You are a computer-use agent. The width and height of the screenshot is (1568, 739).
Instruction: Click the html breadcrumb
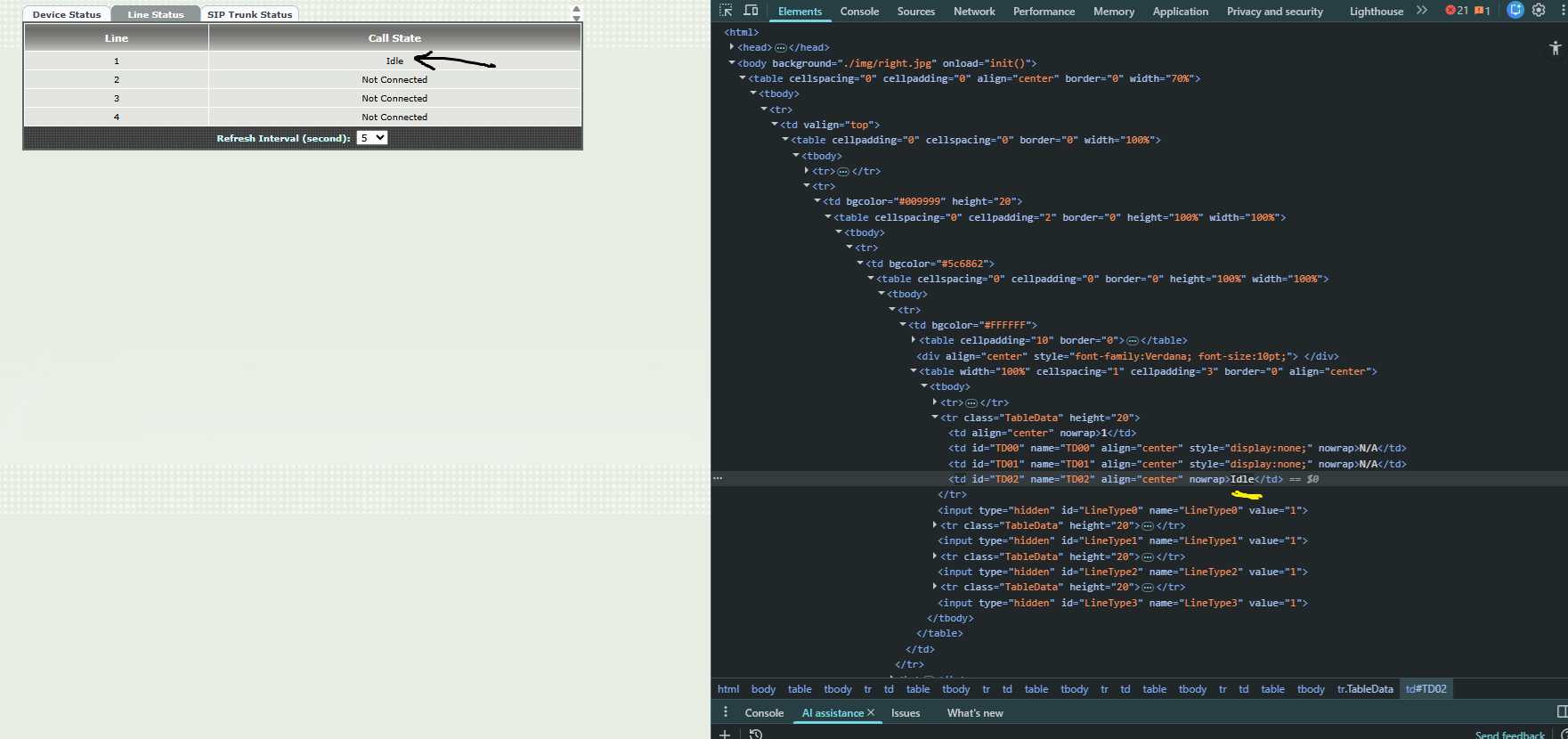tap(728, 689)
